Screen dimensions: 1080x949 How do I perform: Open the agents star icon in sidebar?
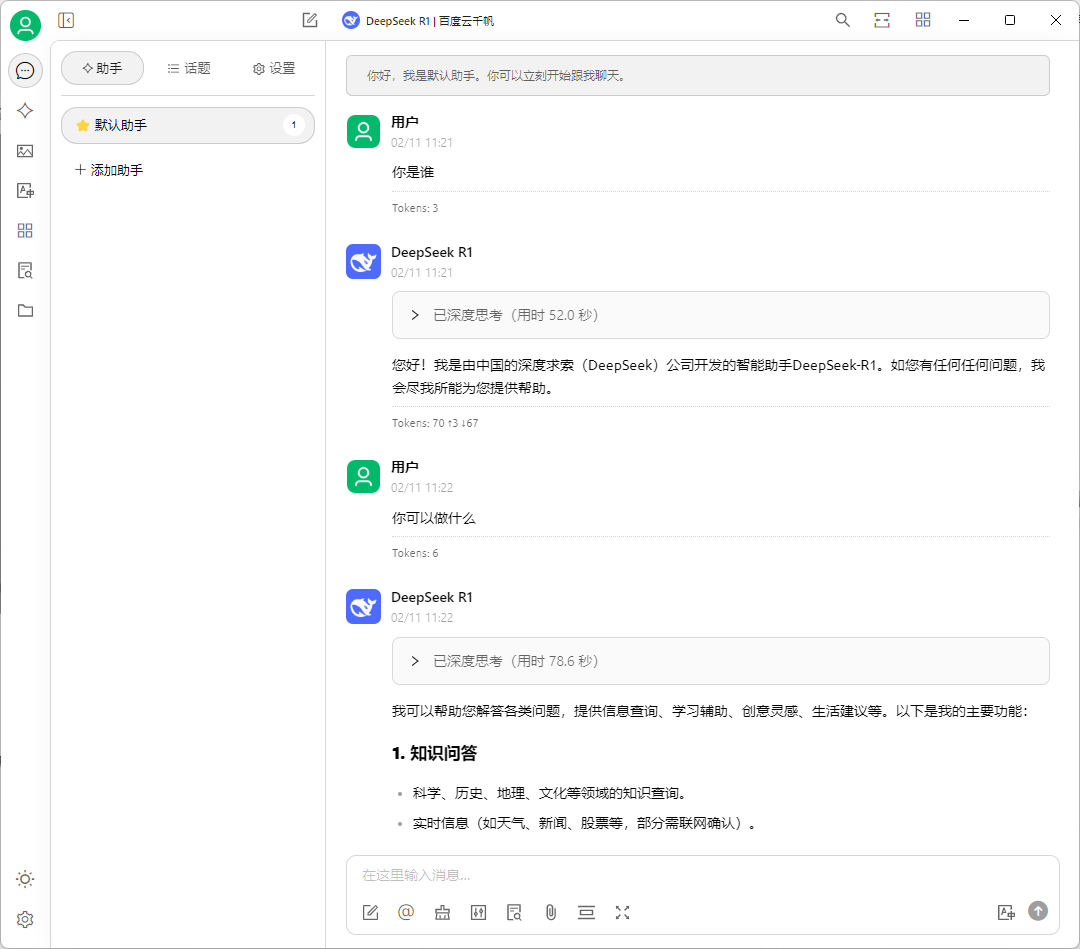point(25,110)
